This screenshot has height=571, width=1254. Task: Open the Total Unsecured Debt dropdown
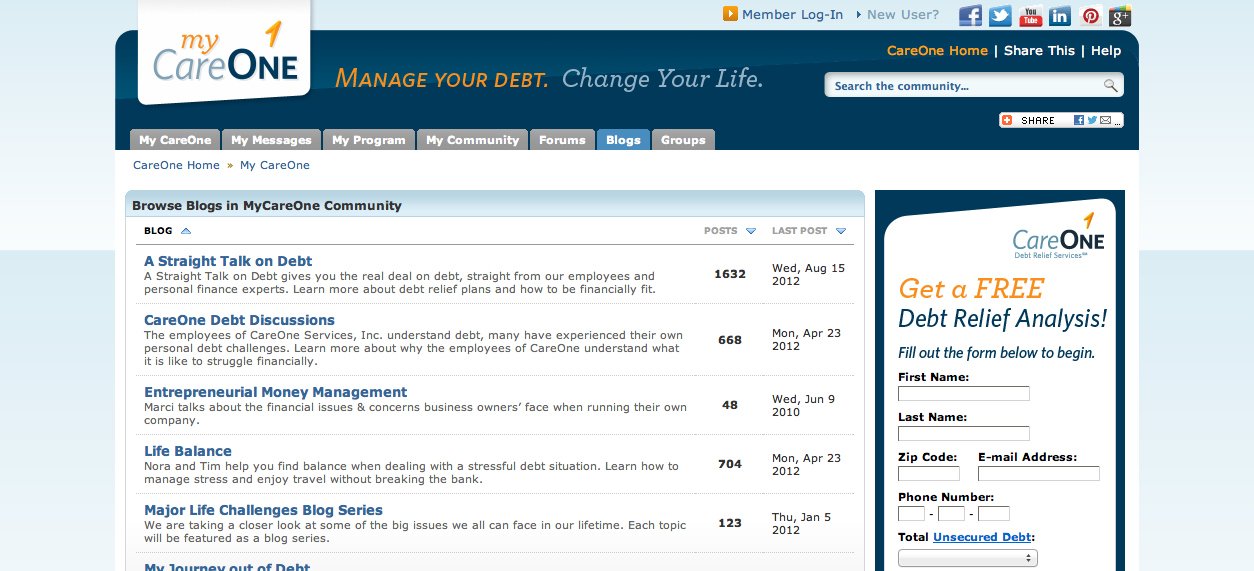coord(968,558)
